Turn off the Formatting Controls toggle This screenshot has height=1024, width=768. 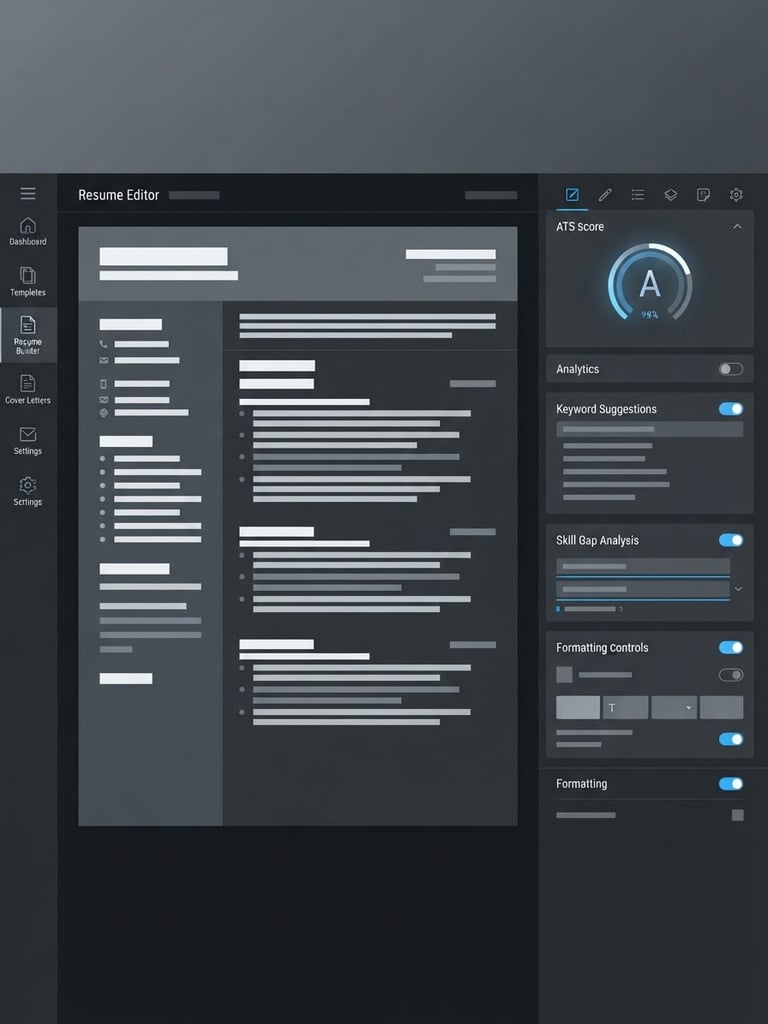point(731,647)
